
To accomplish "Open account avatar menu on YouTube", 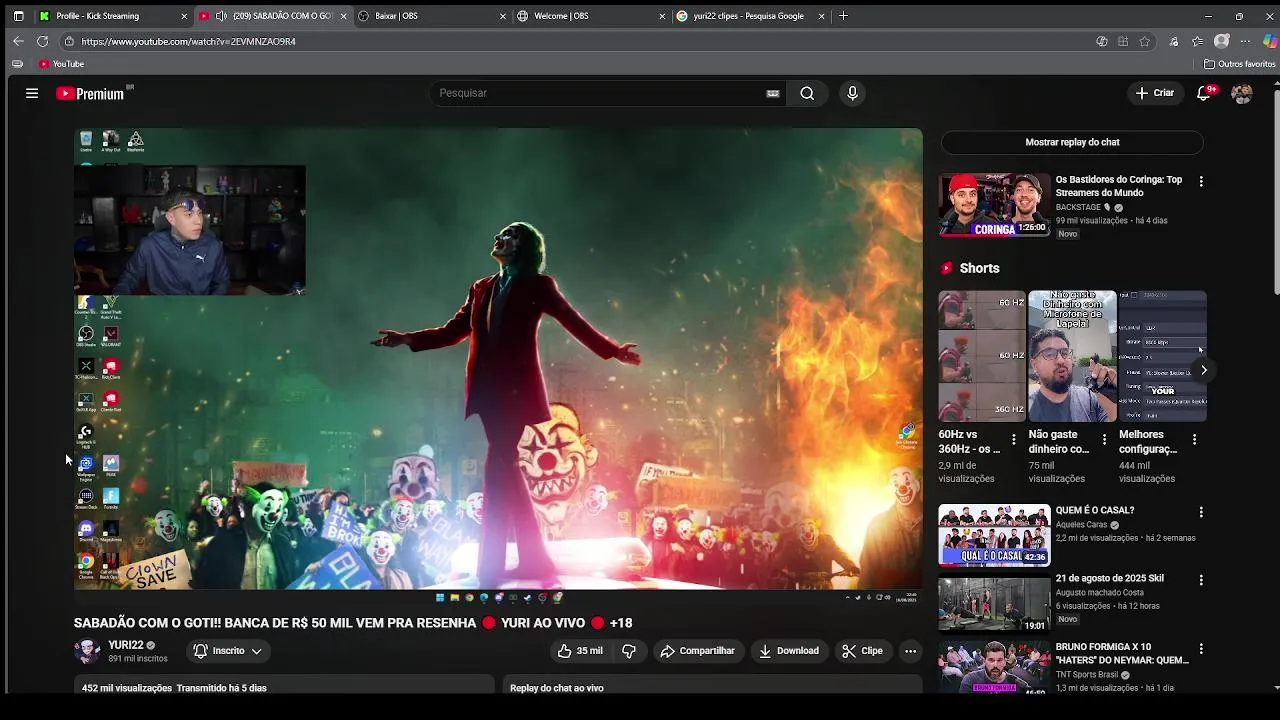I will coord(1242,93).
